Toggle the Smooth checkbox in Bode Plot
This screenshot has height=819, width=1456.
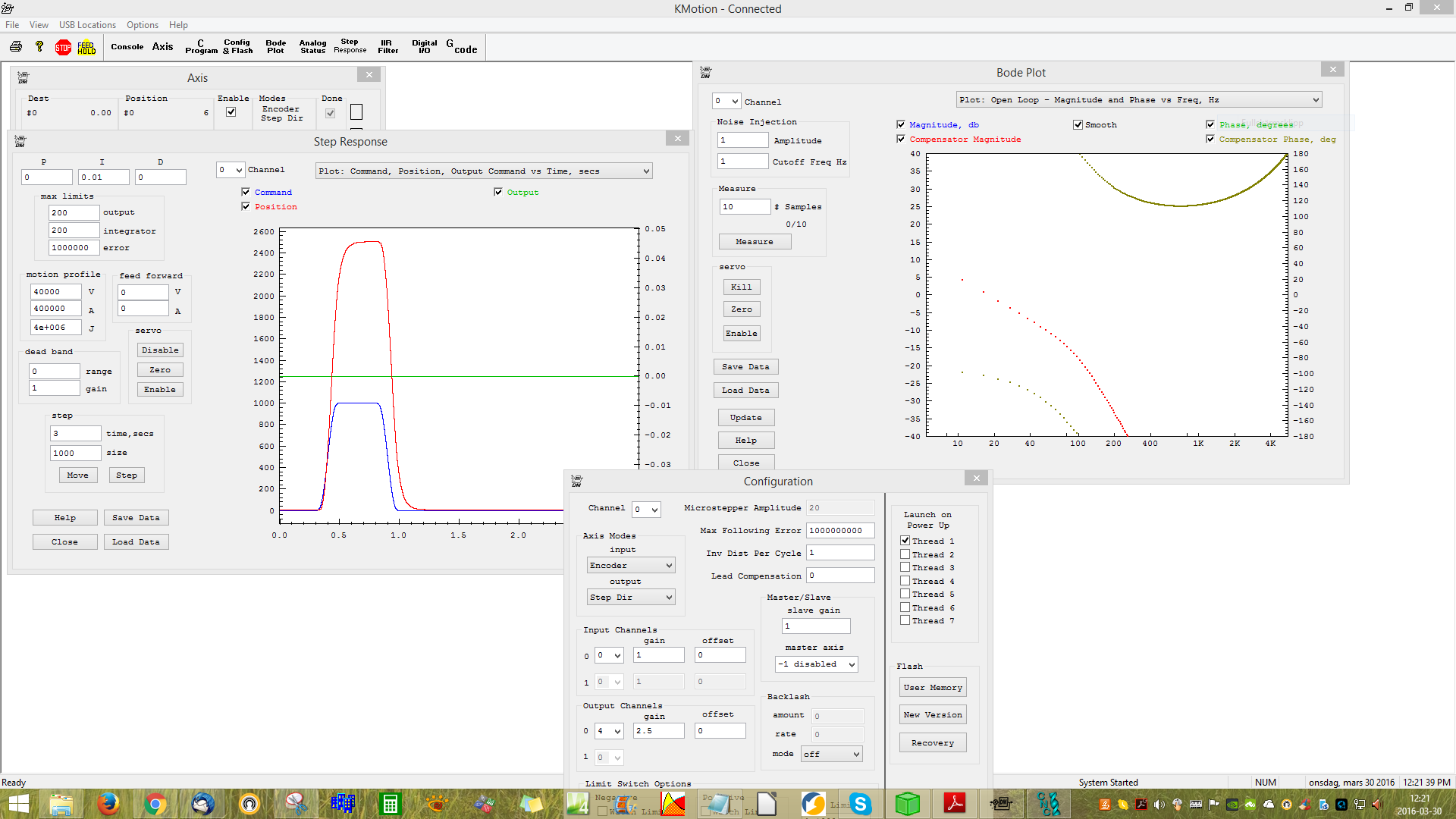point(1078,125)
